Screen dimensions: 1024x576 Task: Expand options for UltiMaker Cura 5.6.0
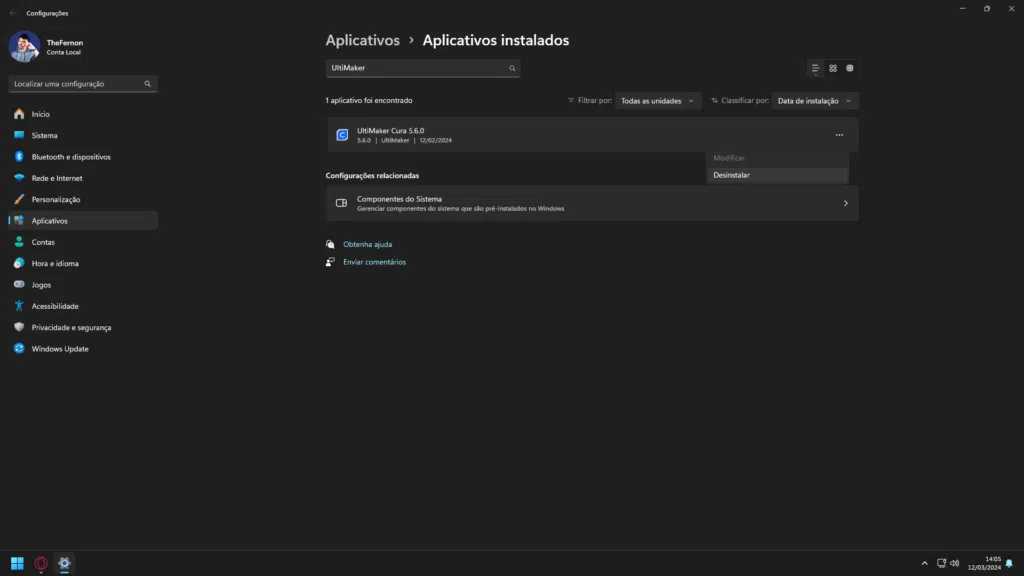(838, 134)
